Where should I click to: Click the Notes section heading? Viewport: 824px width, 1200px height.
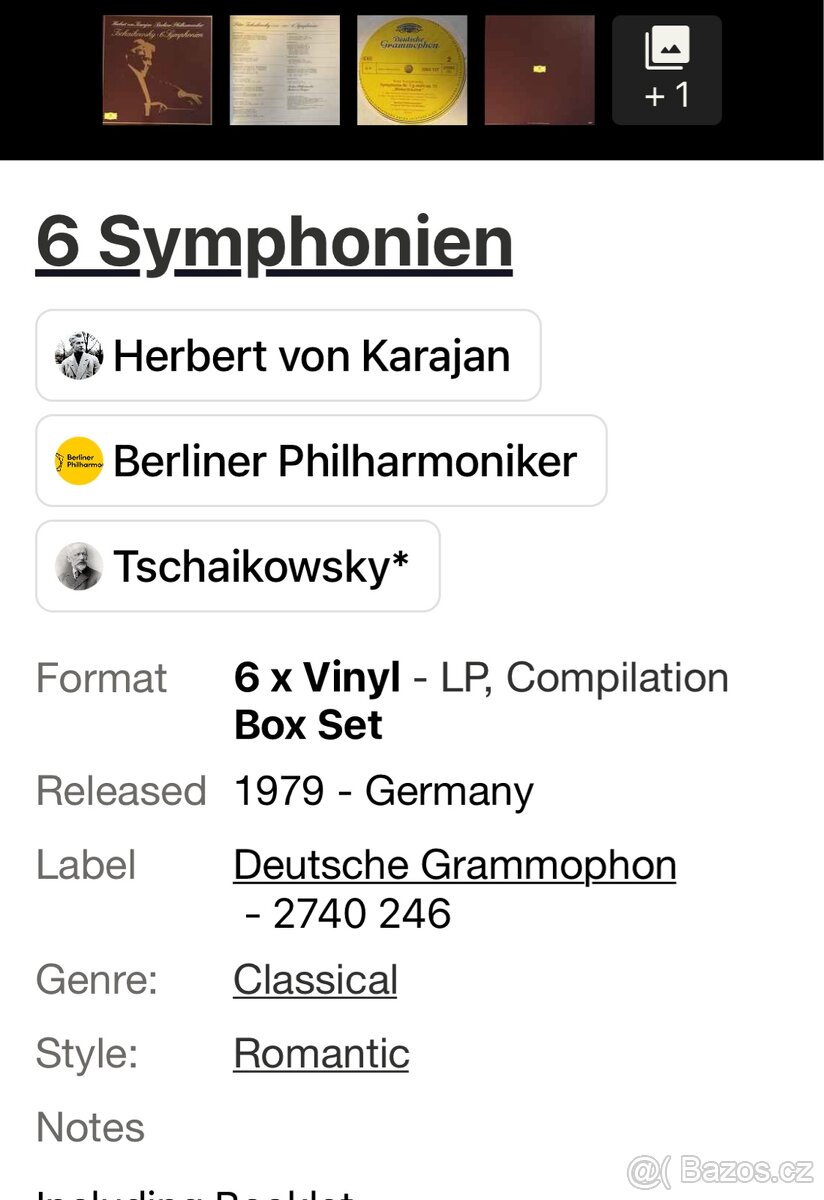pos(90,1126)
